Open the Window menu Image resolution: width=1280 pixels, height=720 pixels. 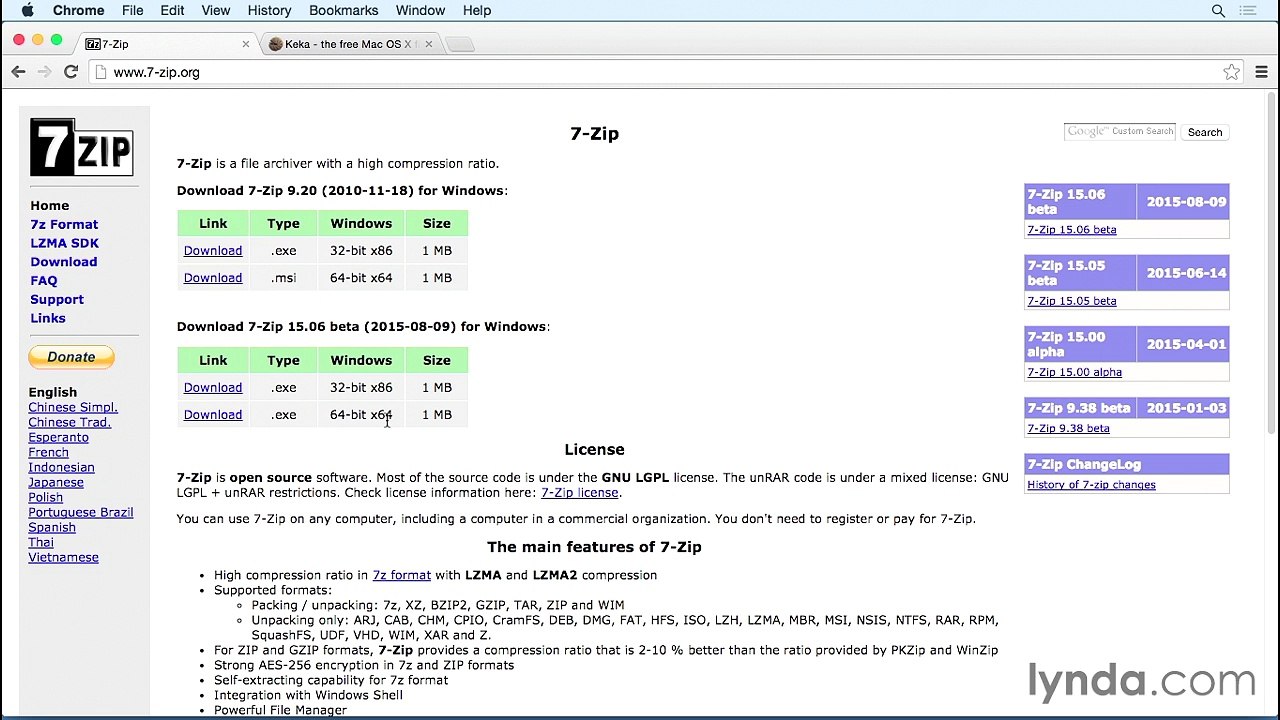tap(420, 10)
